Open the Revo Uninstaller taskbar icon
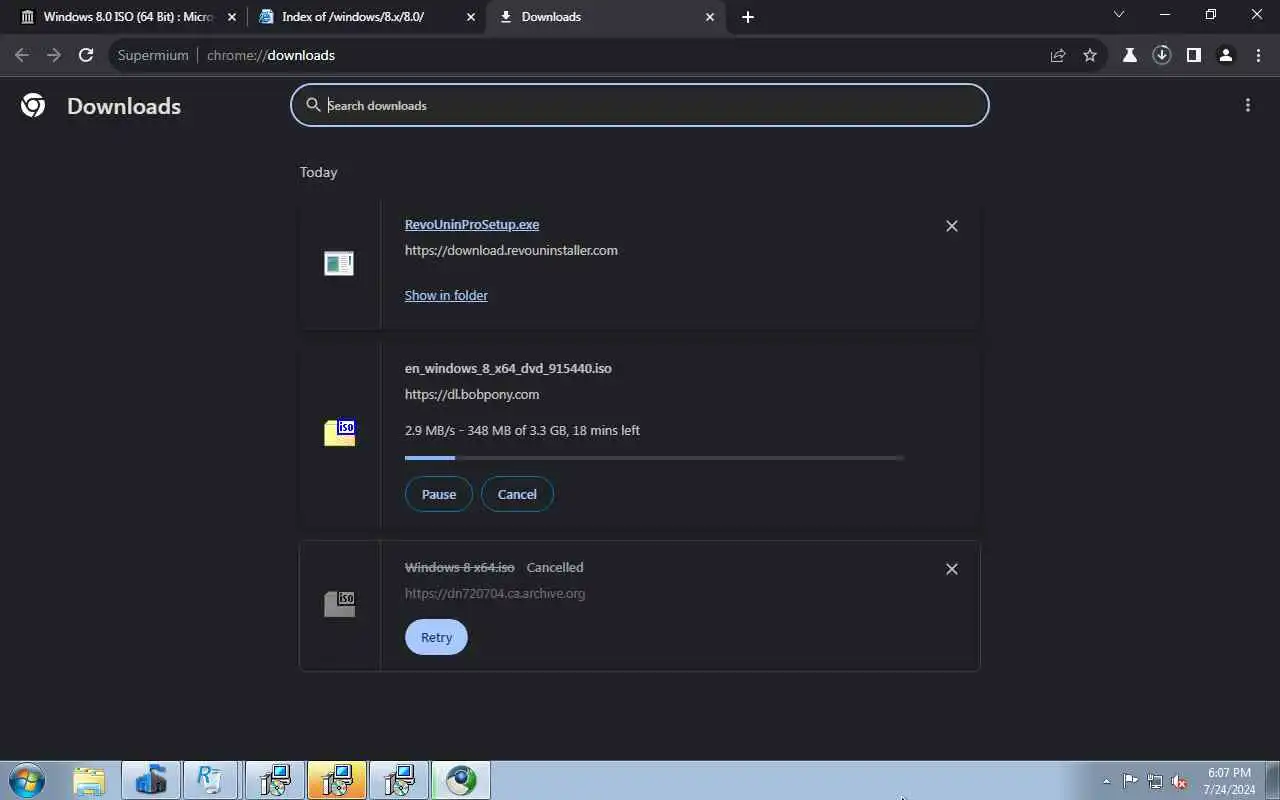1280x800 pixels. 210,780
